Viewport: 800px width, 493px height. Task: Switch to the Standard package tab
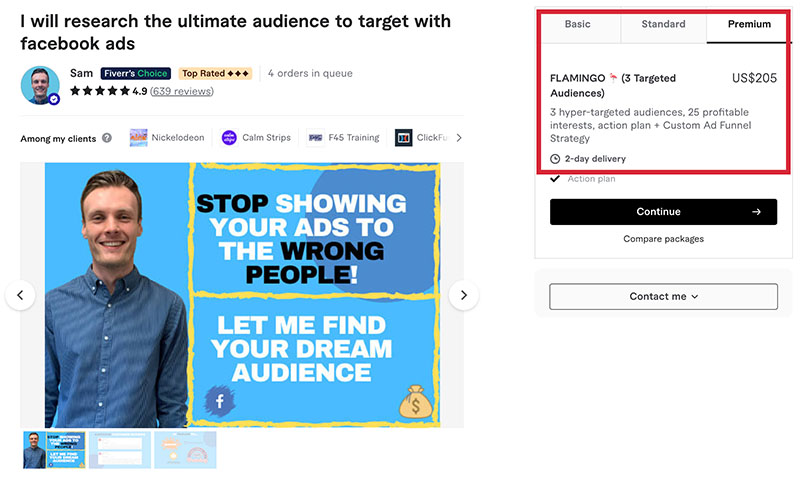pyautogui.click(x=663, y=24)
